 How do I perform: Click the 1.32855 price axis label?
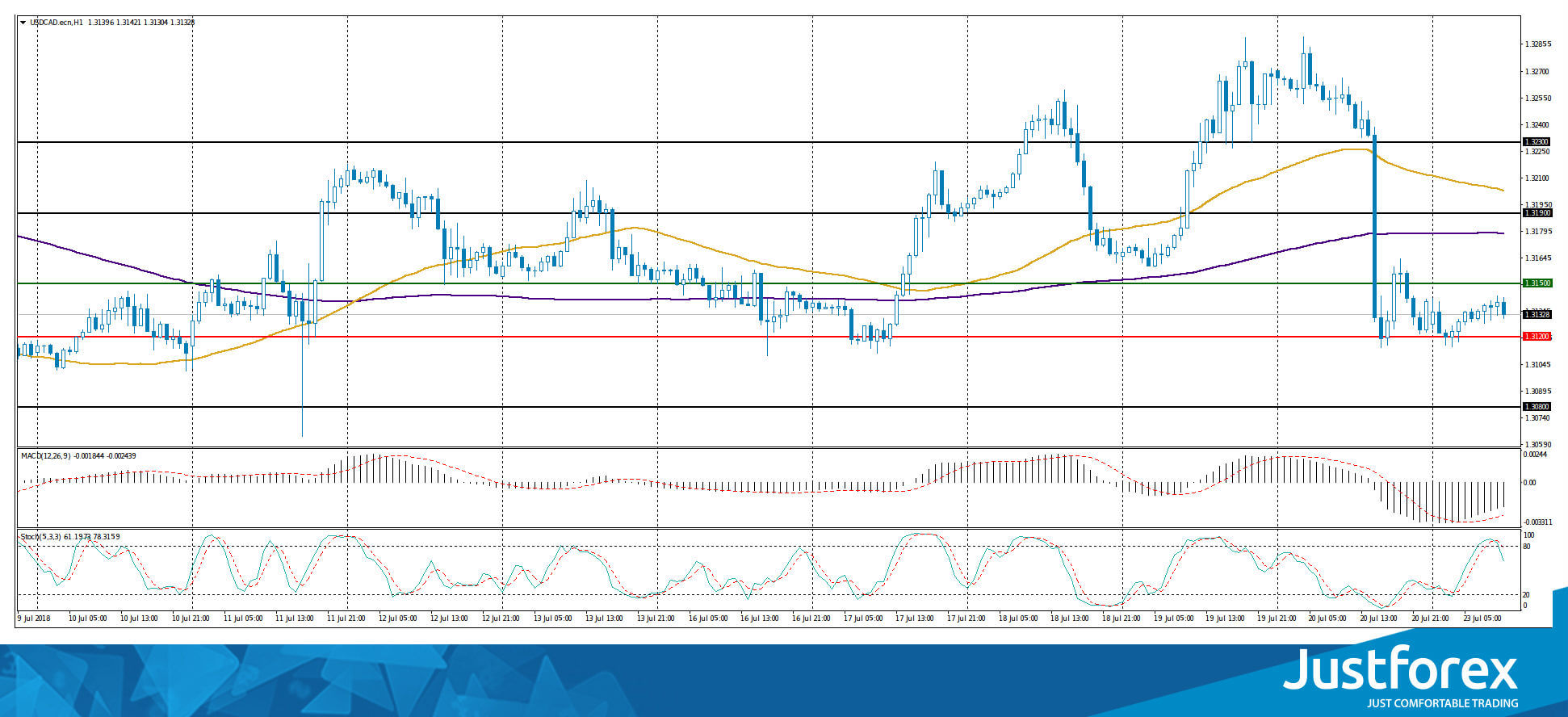tap(1538, 44)
